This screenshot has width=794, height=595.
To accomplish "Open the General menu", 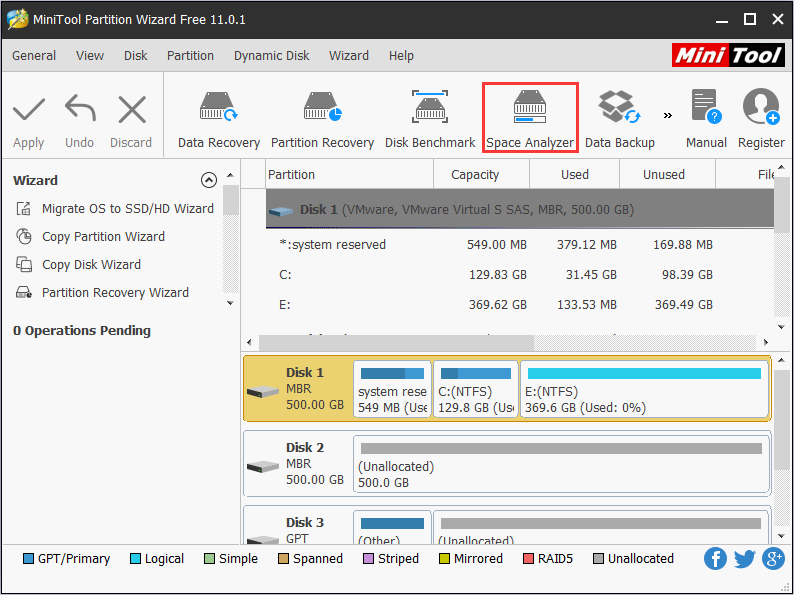I will (34, 56).
